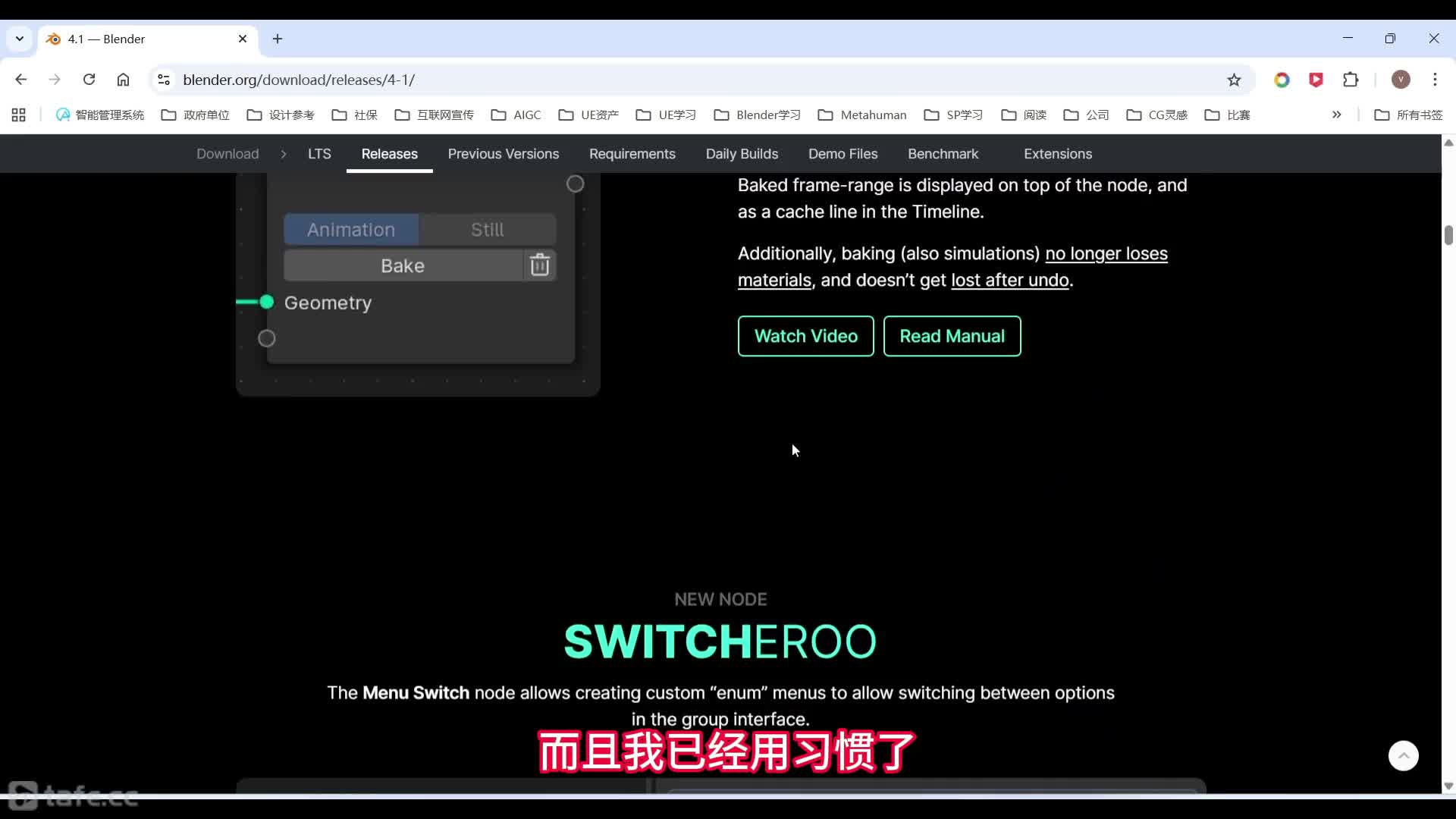Viewport: 1456px width, 819px height.
Task: Click the page vertical scrollbar thumb
Action: [1448, 235]
